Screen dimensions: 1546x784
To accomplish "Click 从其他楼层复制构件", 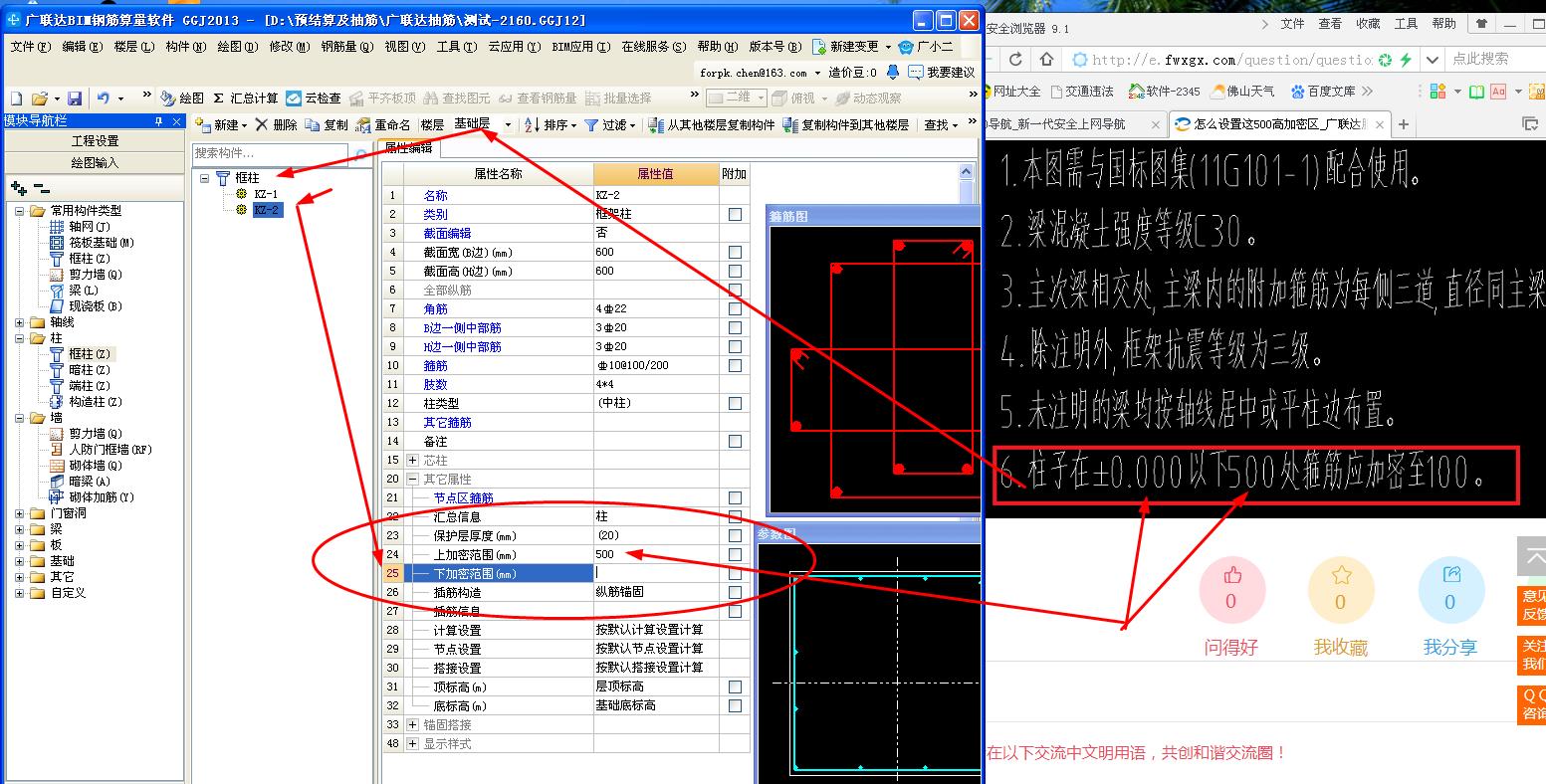I will coord(711,124).
